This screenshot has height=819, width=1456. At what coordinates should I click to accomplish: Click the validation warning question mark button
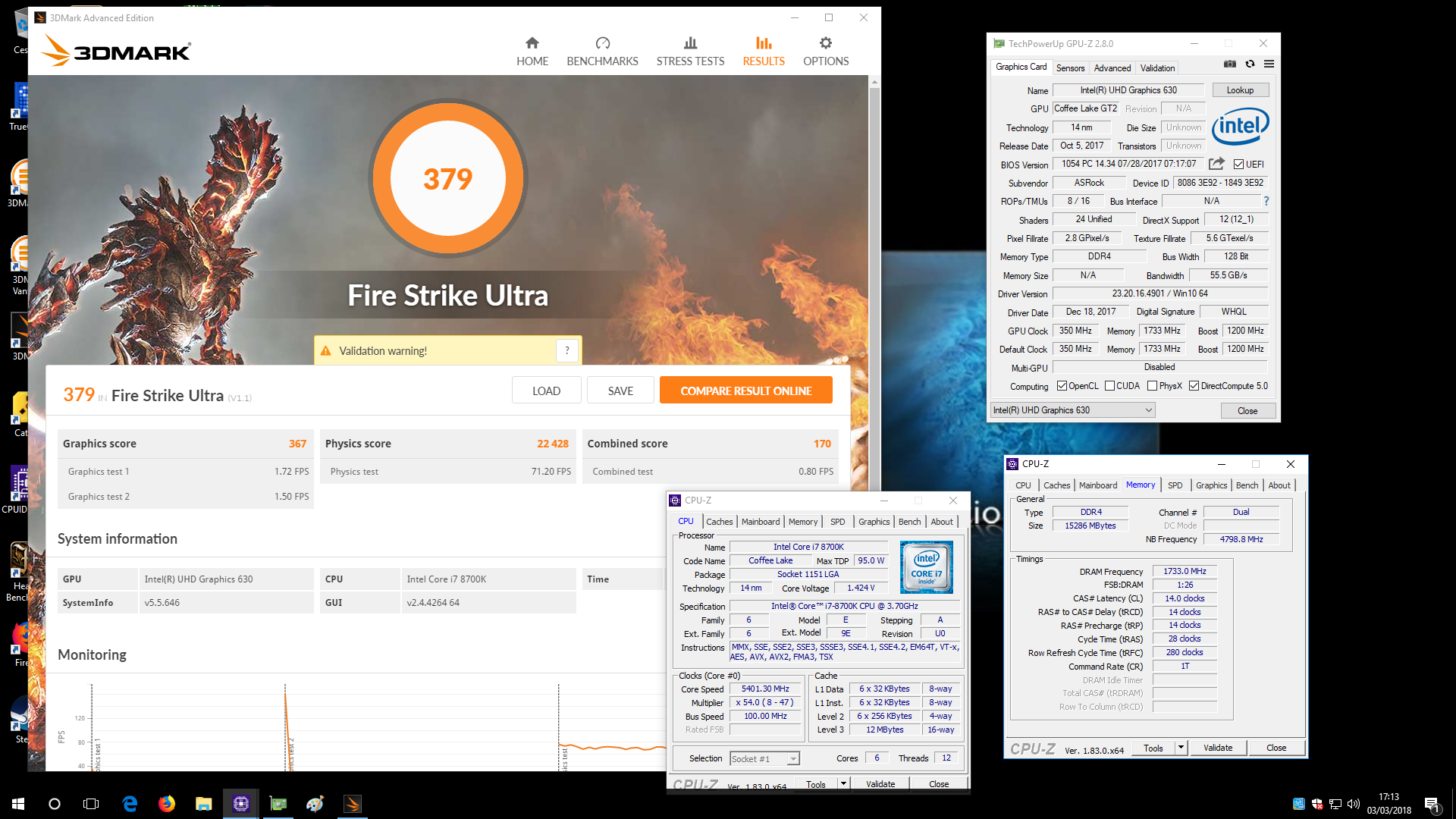coord(567,350)
